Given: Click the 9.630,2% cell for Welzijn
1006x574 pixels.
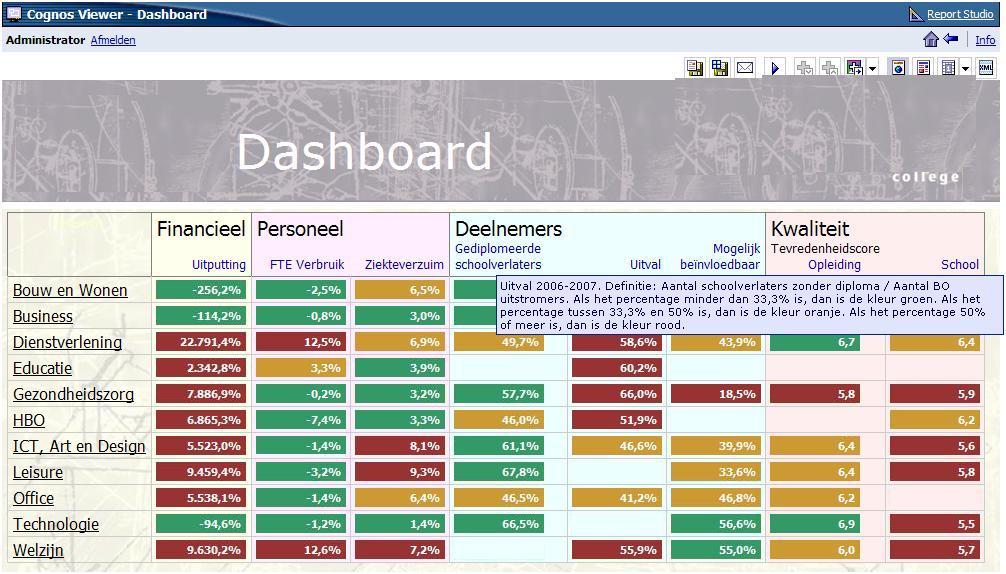Looking at the screenshot, I should (201, 550).
